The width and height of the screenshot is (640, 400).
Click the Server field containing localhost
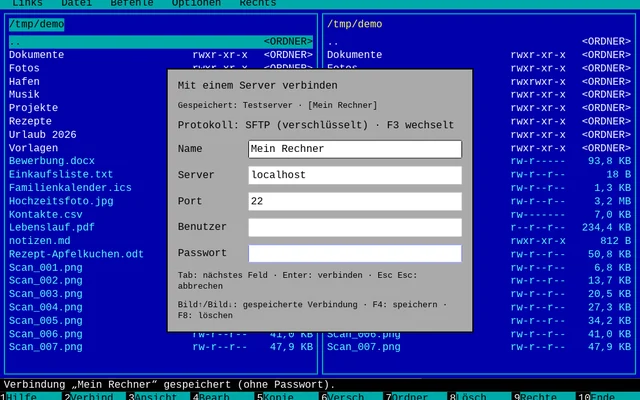pyautogui.click(x=355, y=175)
